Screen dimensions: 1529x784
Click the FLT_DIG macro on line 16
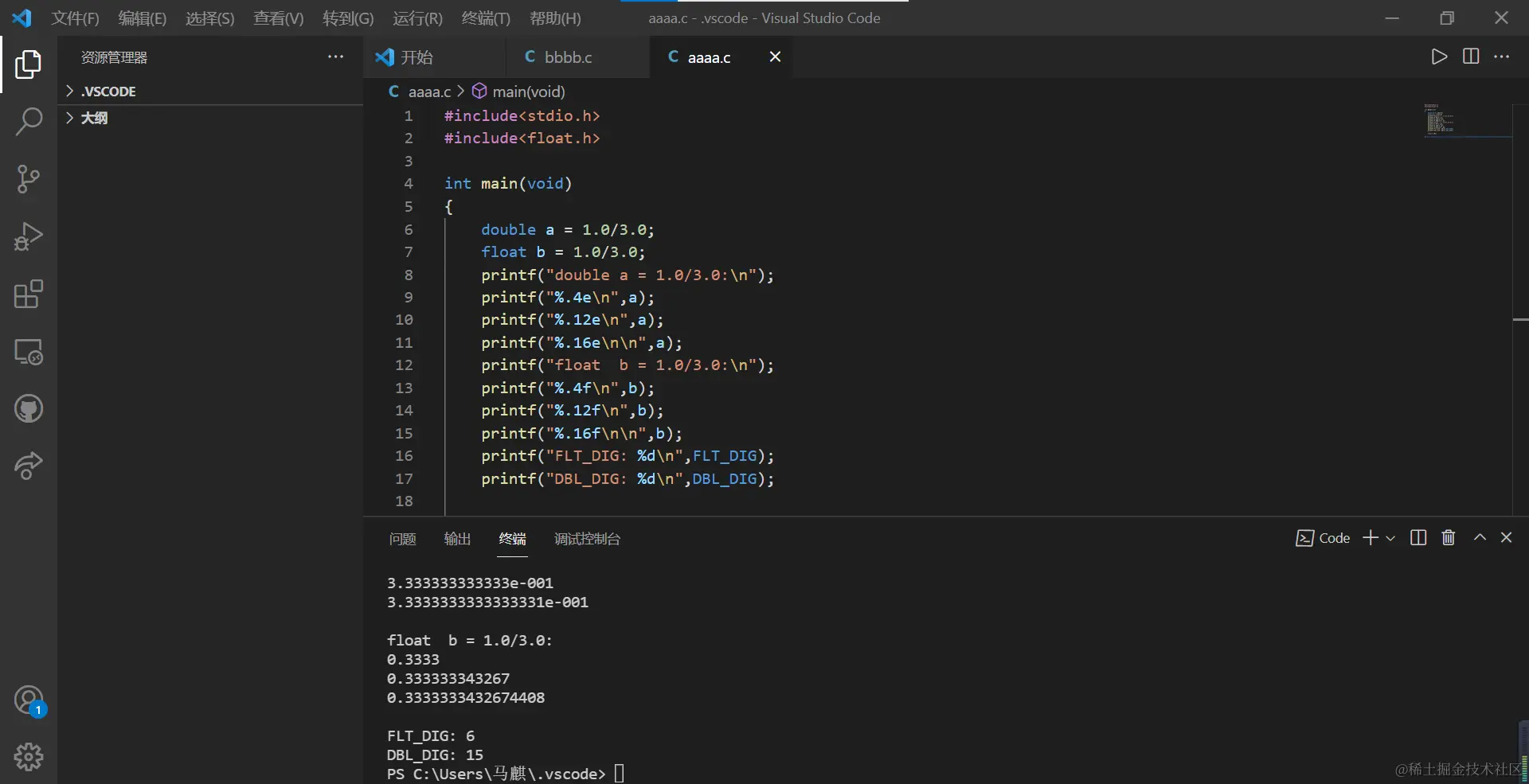coord(725,456)
